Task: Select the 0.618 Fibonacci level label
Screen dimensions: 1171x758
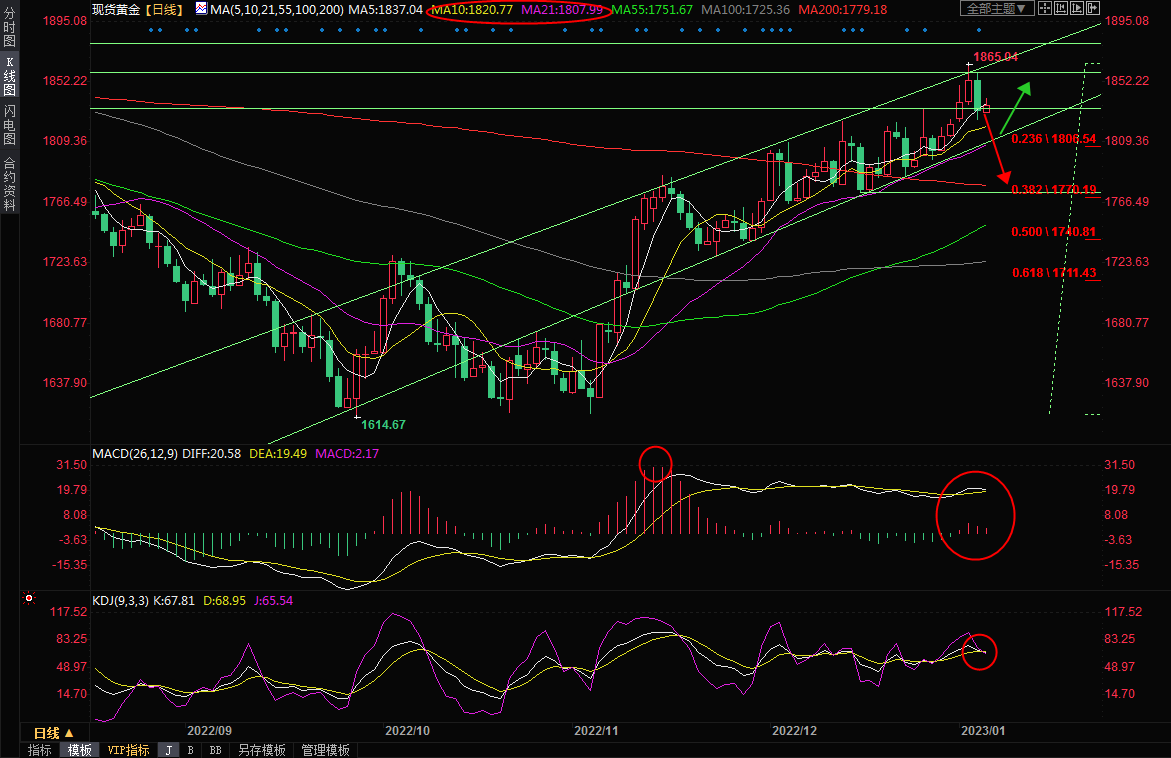Action: (x=1054, y=273)
